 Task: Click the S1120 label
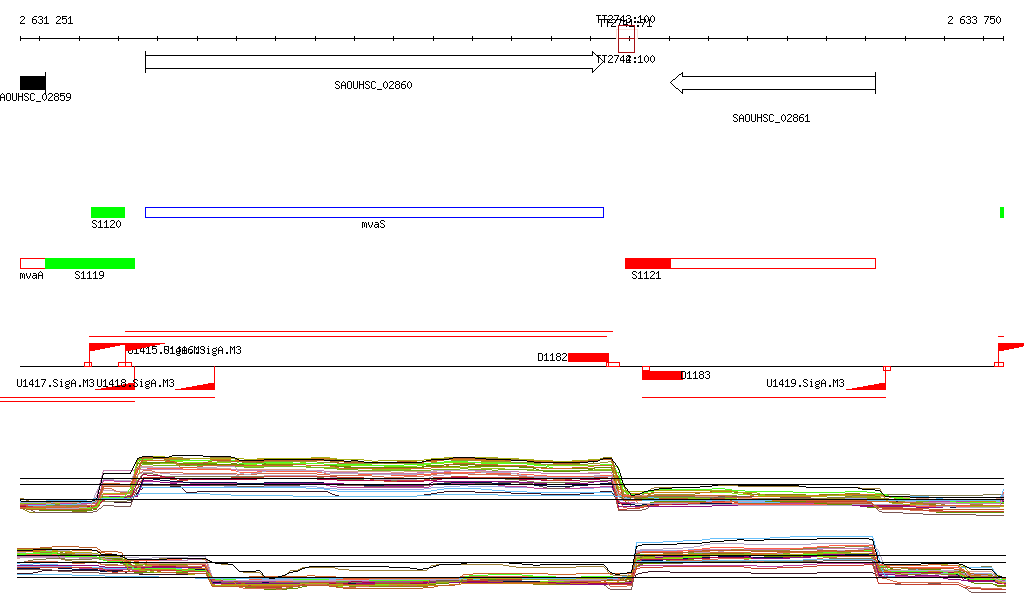point(106,224)
